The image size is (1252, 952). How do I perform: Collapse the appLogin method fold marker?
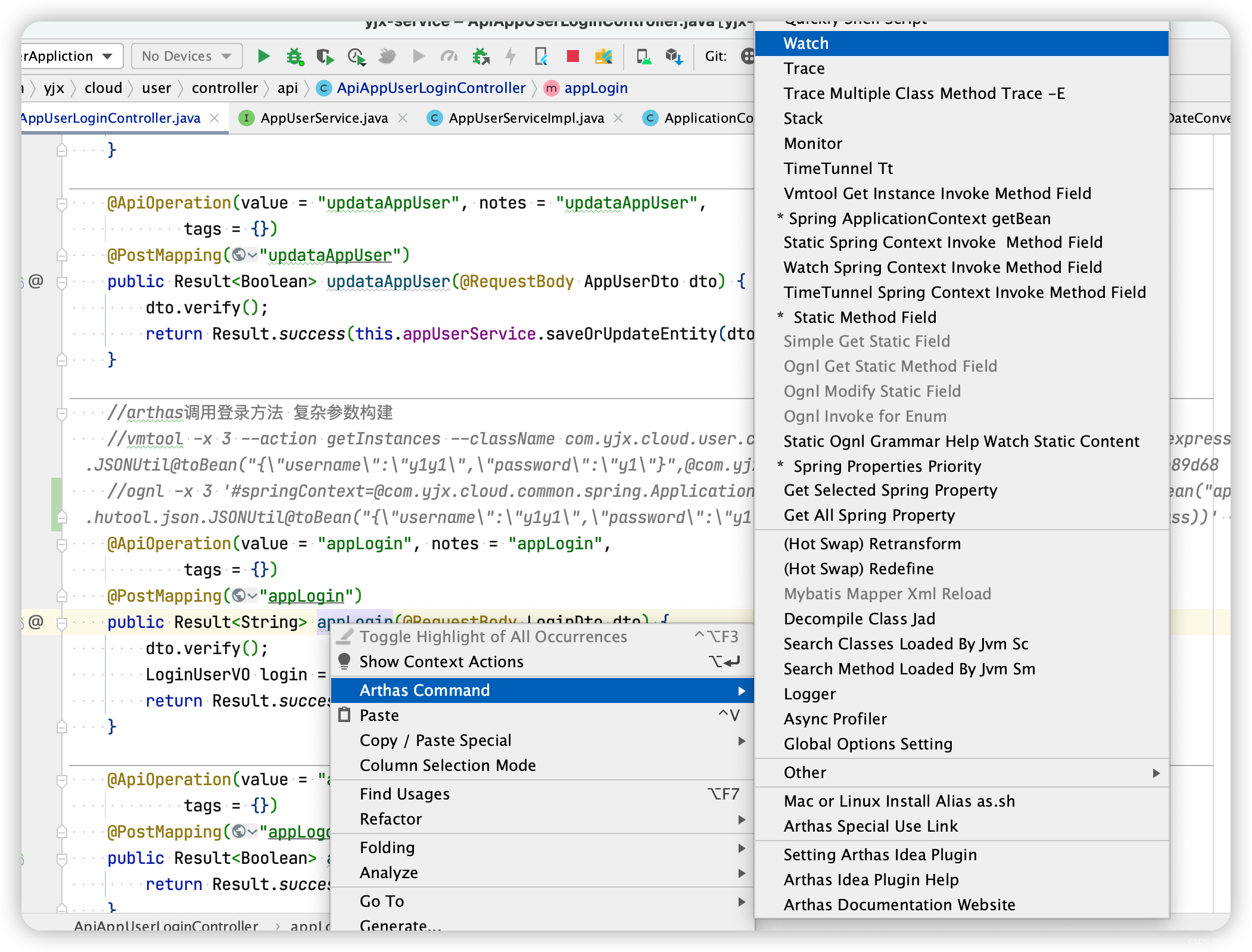(61, 624)
